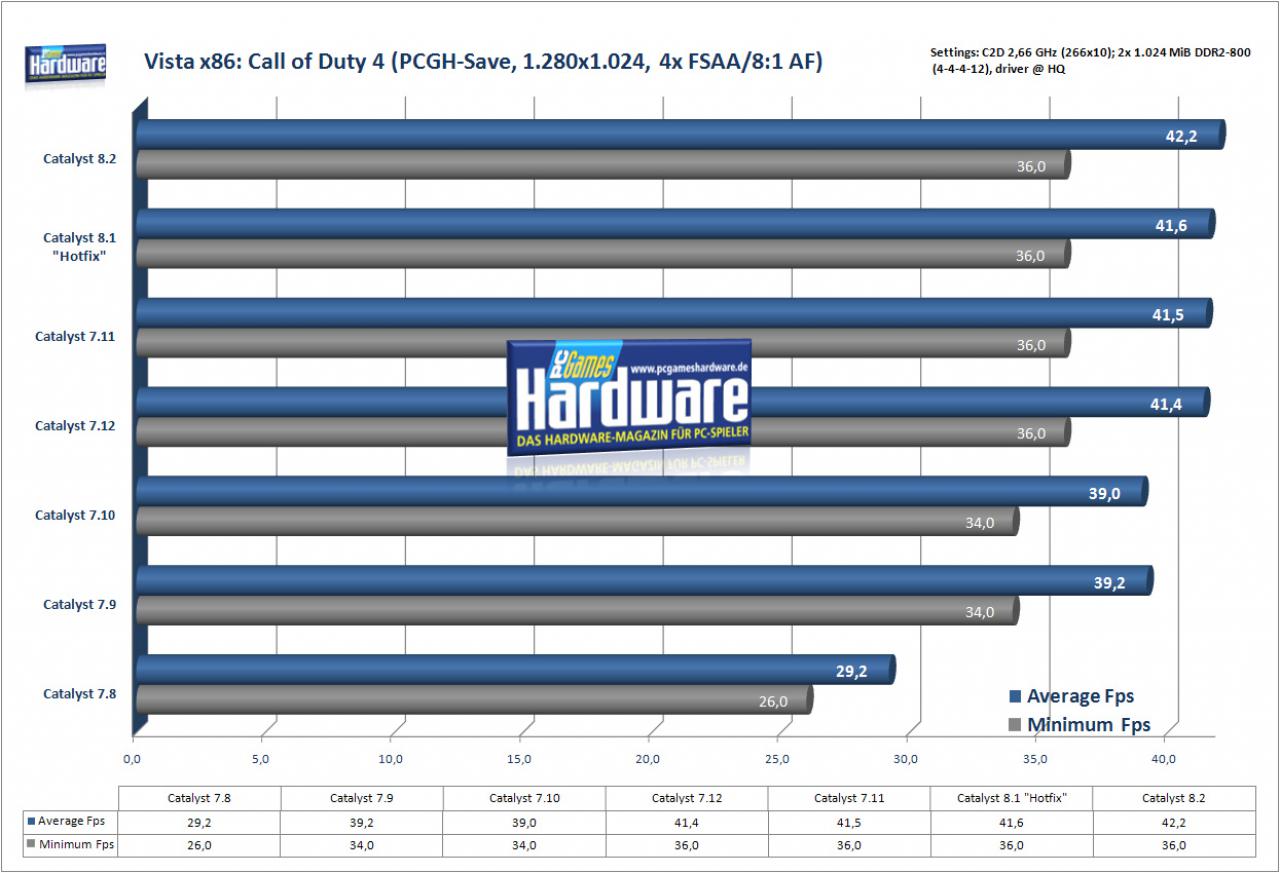Screen dimensions: 1280x873
Task: Click the 30,0 tick label on the horizontal axis
Action: coord(907,760)
